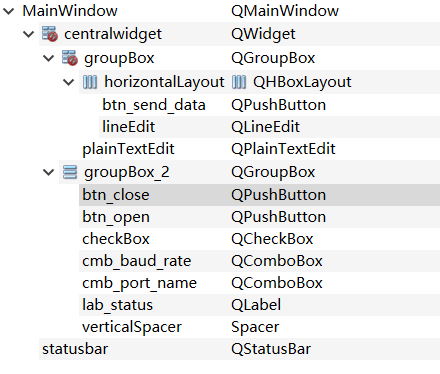The image size is (440, 374).
Task: Select the verticalSpacer object
Action: (132, 327)
